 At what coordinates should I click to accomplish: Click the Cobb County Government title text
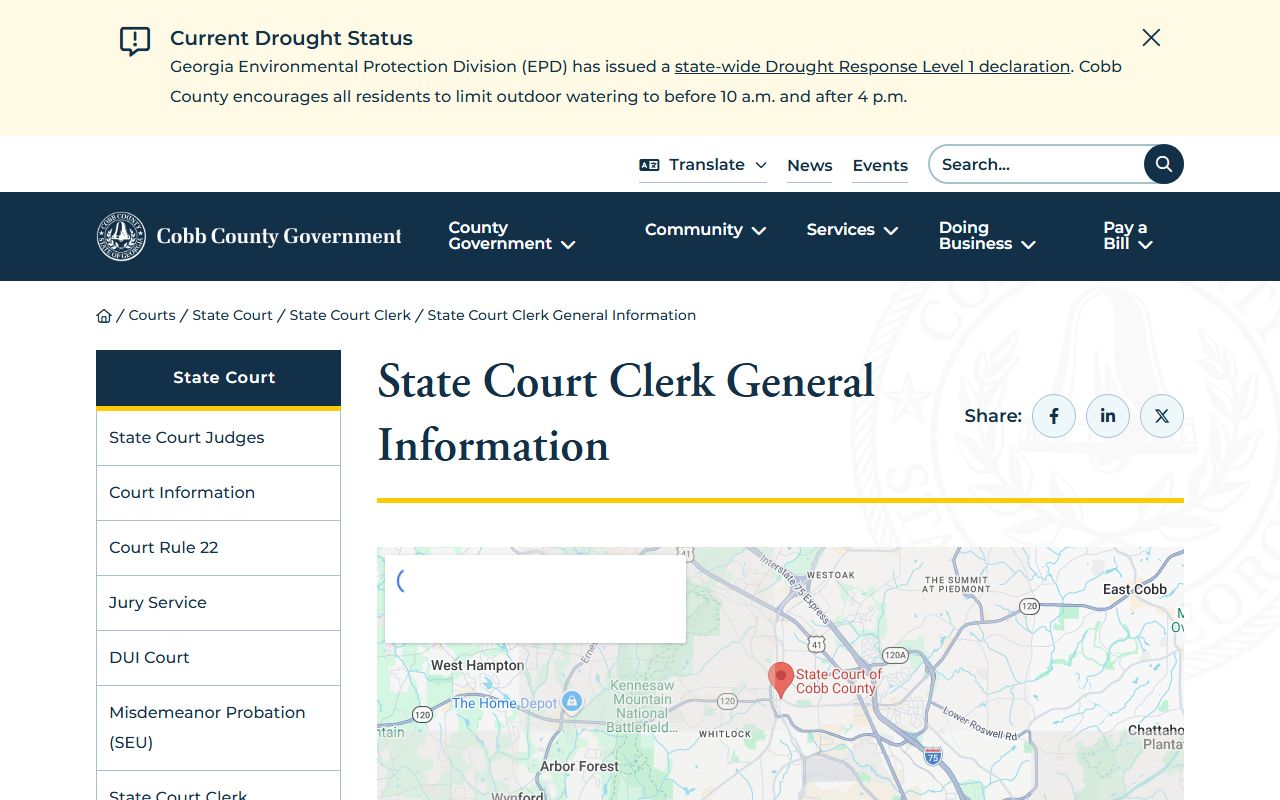(x=279, y=237)
